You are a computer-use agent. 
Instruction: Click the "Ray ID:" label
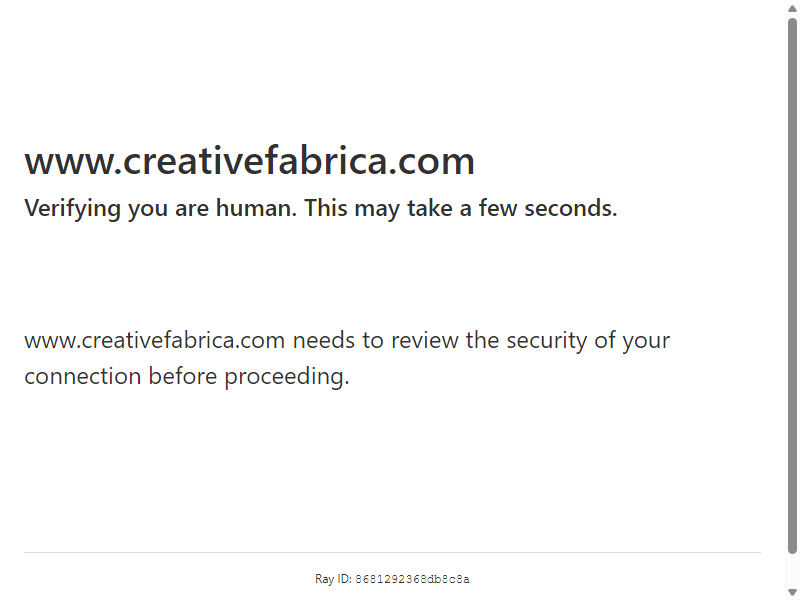(x=333, y=579)
